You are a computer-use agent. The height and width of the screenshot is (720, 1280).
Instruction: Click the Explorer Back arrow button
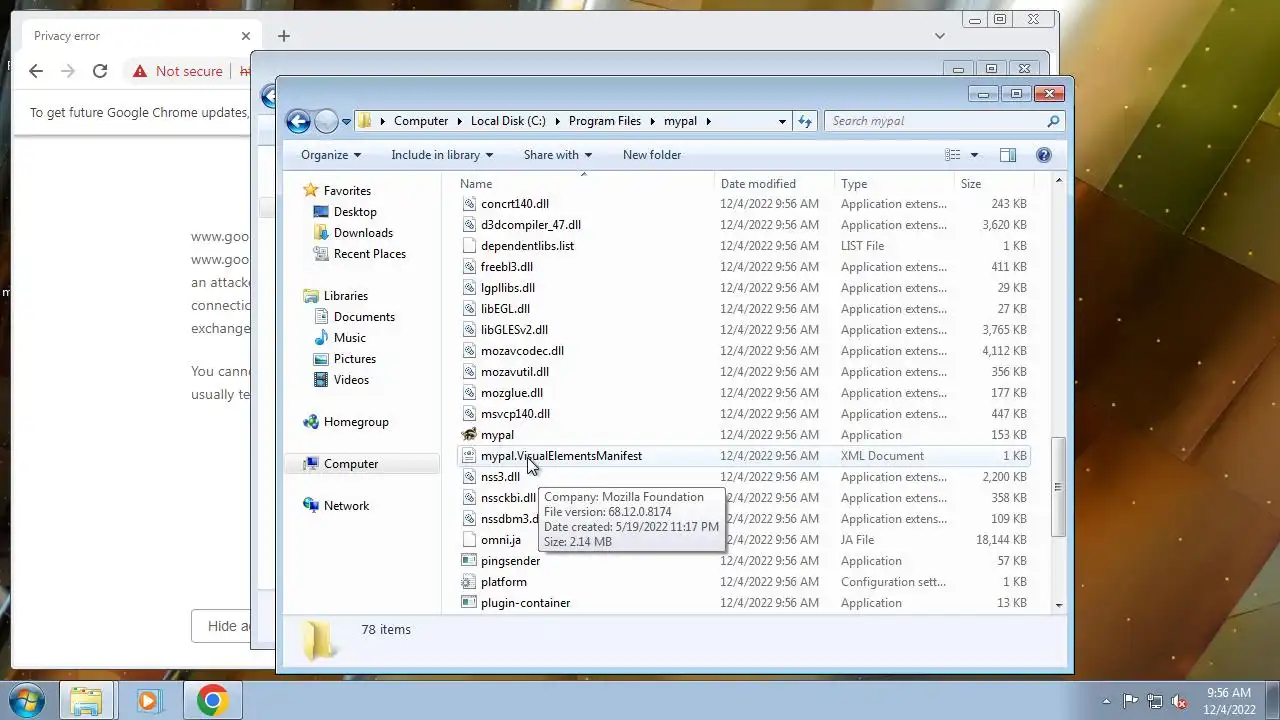298,121
